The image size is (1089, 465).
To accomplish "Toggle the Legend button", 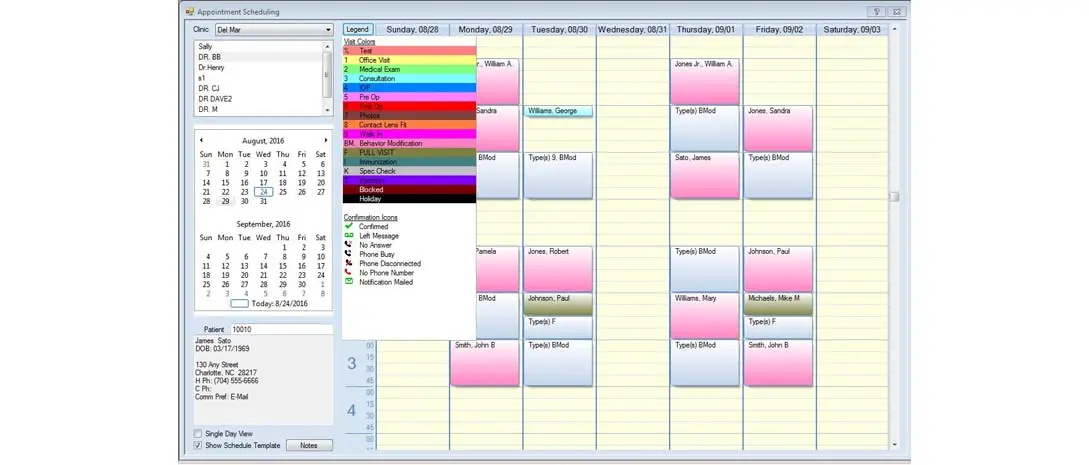I will click(358, 30).
